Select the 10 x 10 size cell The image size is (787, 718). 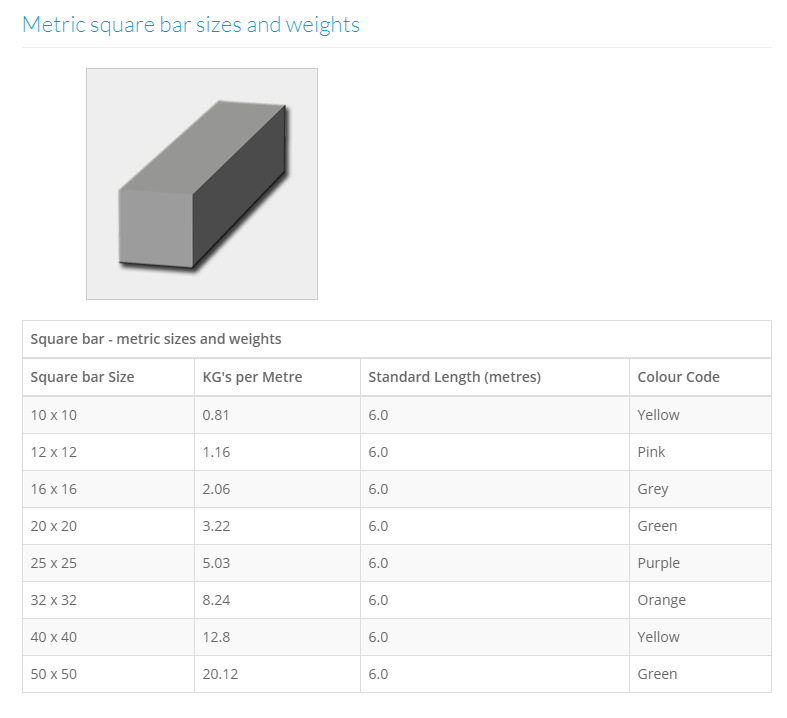[x=54, y=415]
